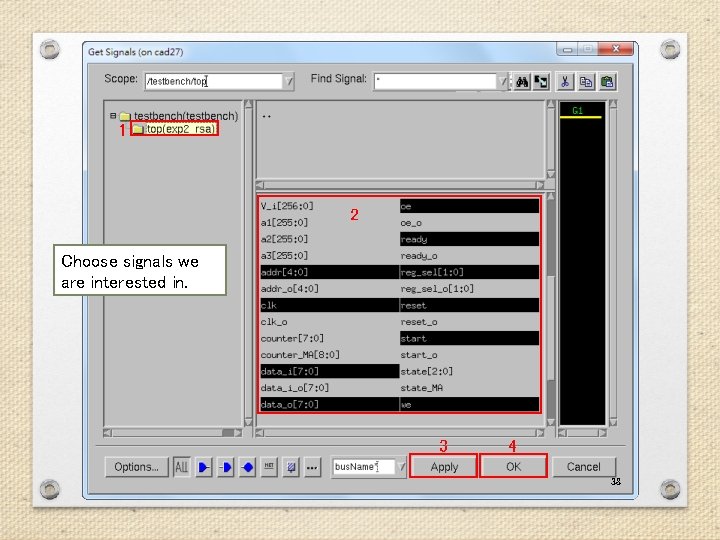Toggle the inout signal filter icon
This screenshot has width=720, height=540.
click(x=248, y=467)
